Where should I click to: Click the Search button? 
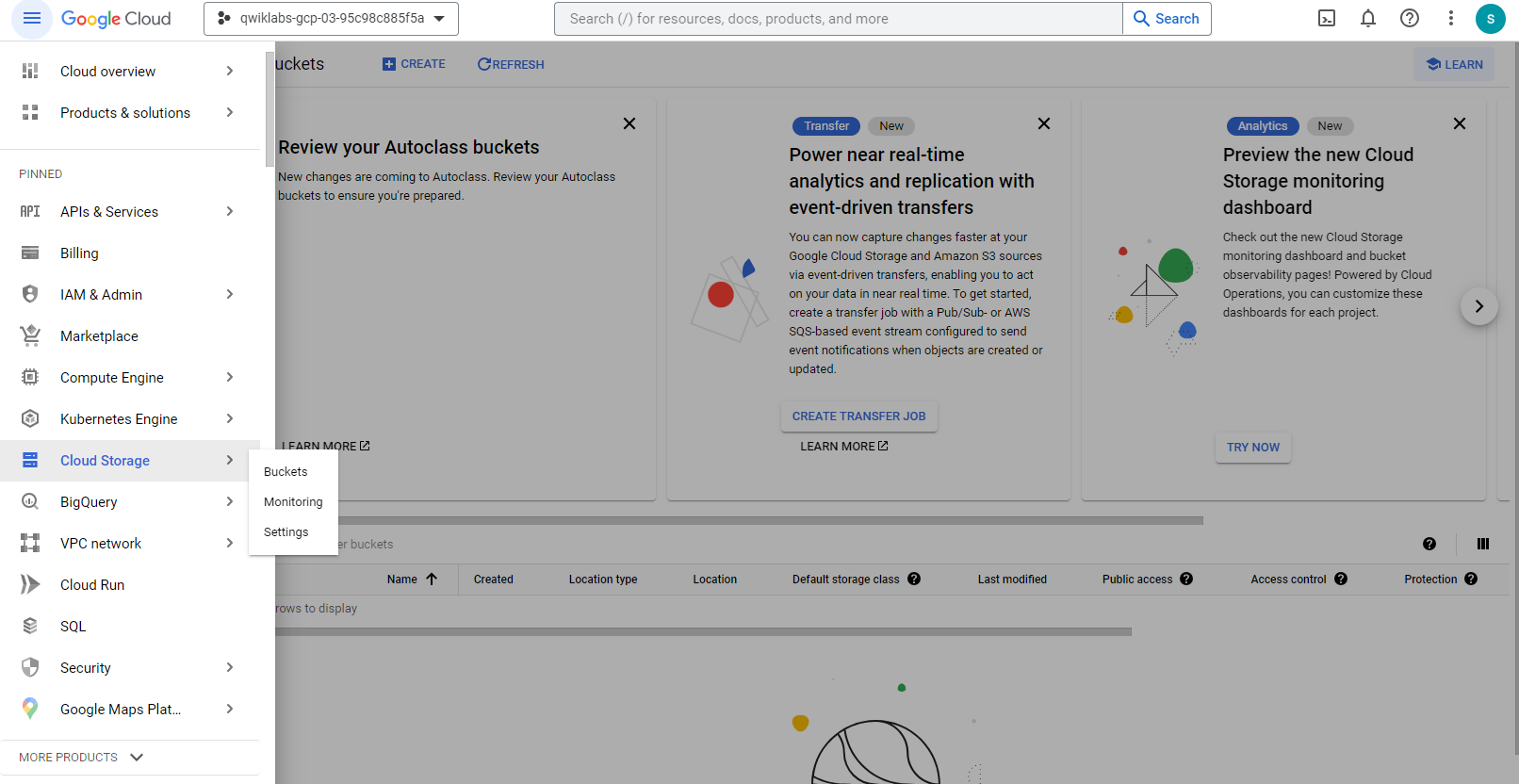pos(1167,19)
